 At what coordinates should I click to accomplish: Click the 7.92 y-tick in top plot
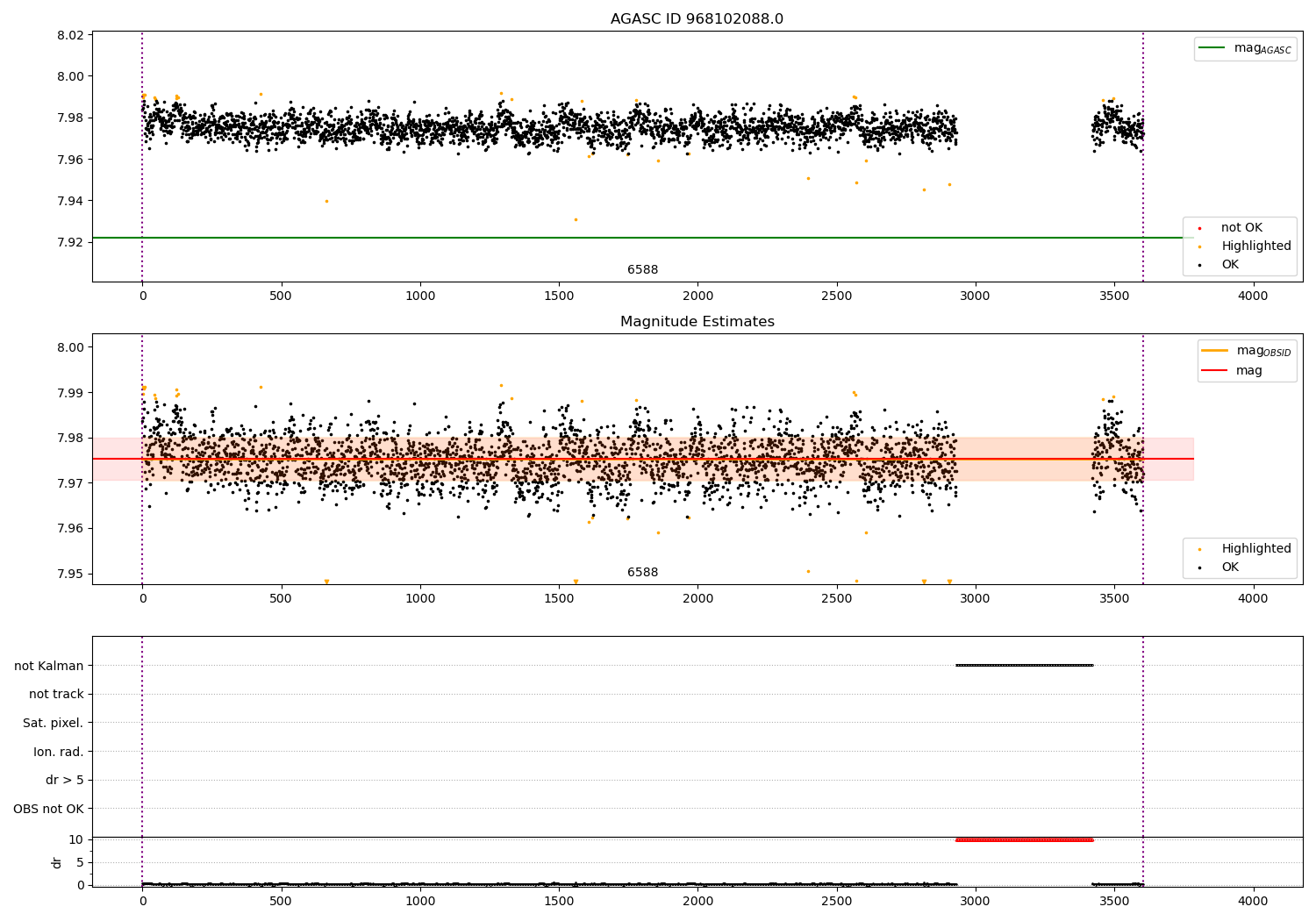[x=71, y=242]
